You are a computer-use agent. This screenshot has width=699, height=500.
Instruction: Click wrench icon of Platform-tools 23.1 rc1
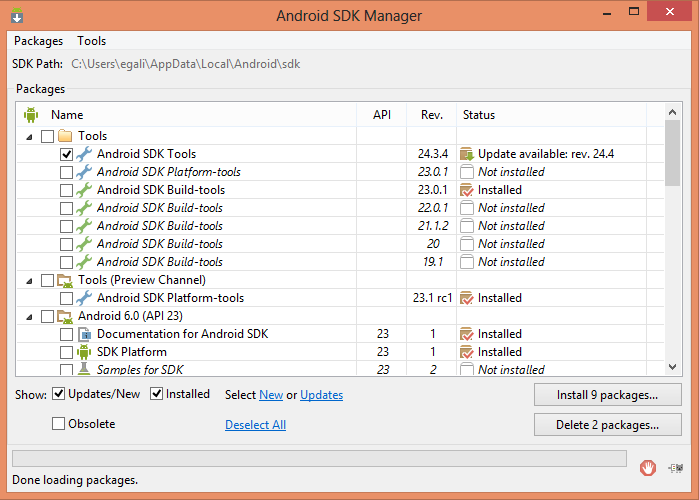(x=84, y=298)
